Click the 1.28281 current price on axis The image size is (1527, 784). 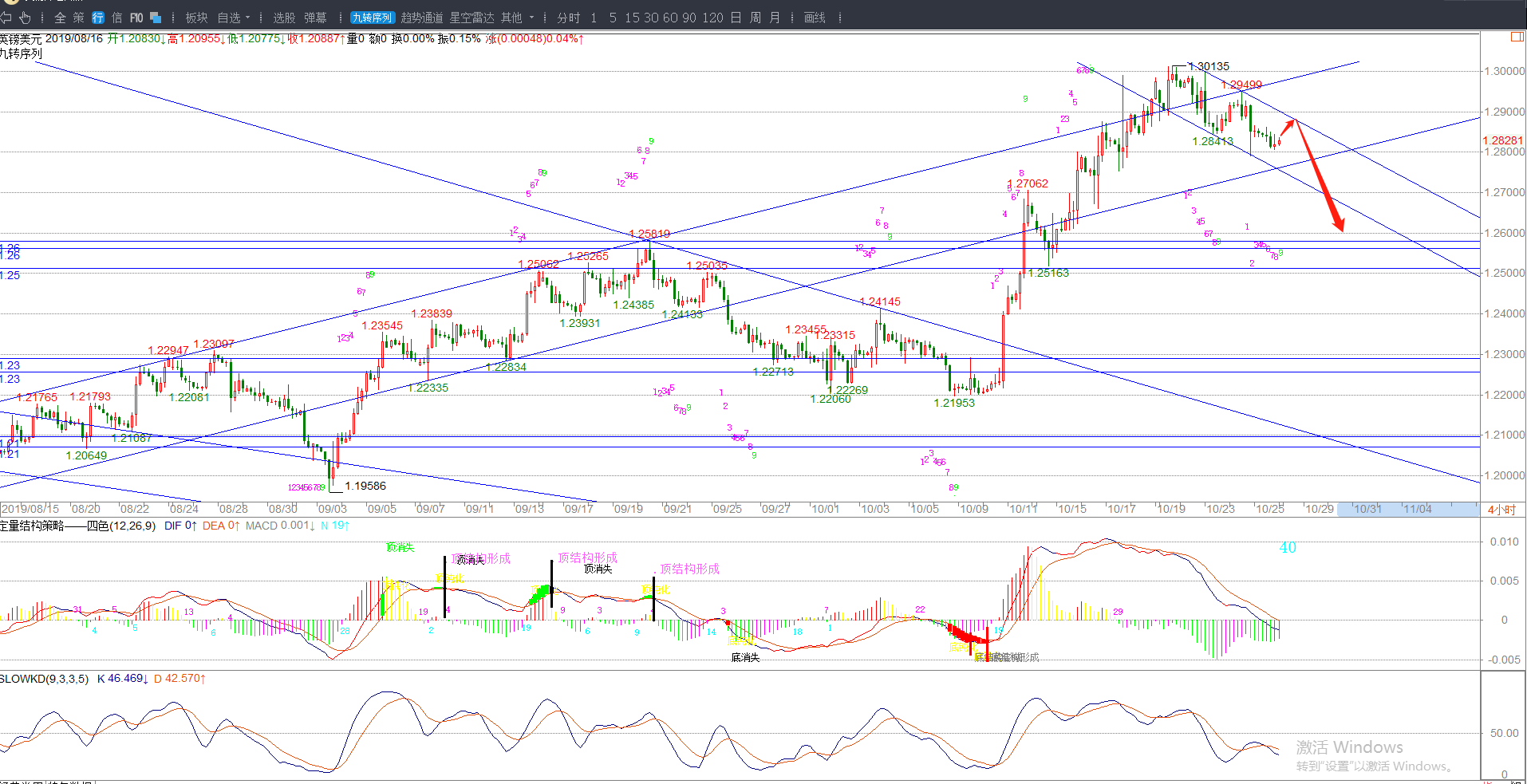pos(1503,140)
